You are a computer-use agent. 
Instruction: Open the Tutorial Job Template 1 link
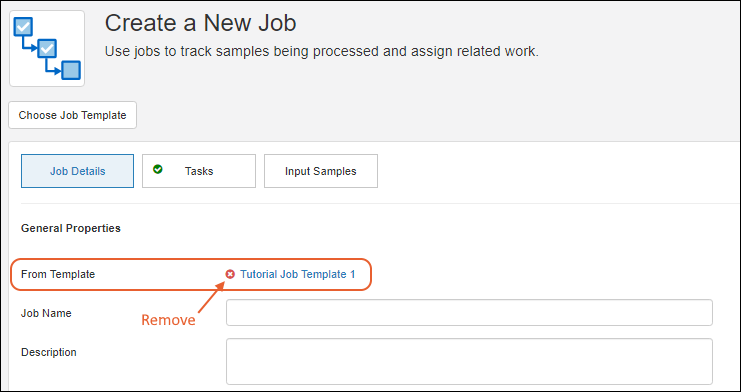pyautogui.click(x=298, y=274)
